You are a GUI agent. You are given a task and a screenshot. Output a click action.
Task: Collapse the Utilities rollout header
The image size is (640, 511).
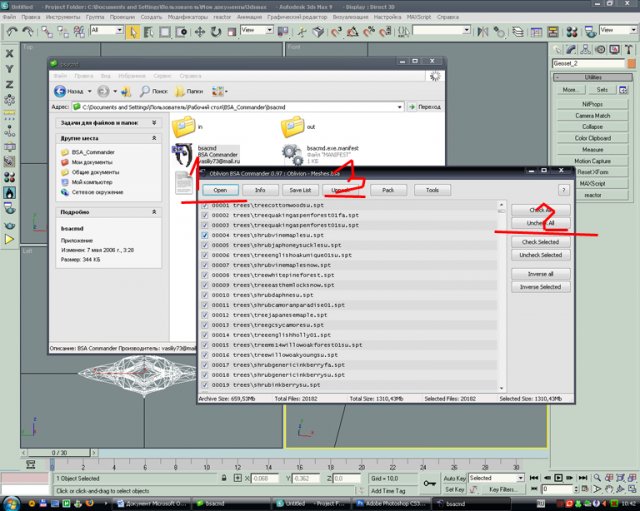(593, 77)
